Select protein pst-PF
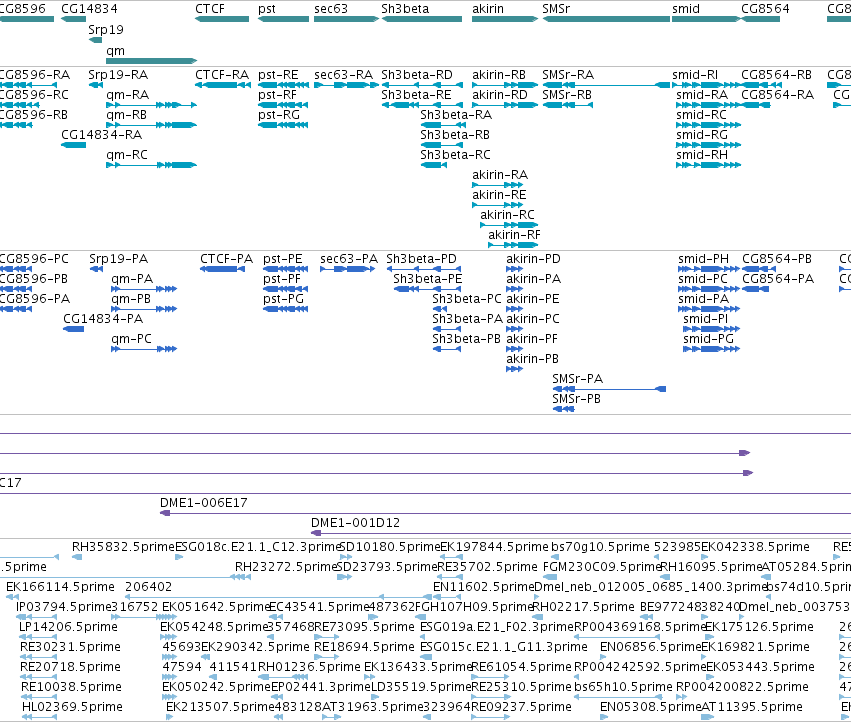The width and height of the screenshot is (851, 722). (x=285, y=289)
